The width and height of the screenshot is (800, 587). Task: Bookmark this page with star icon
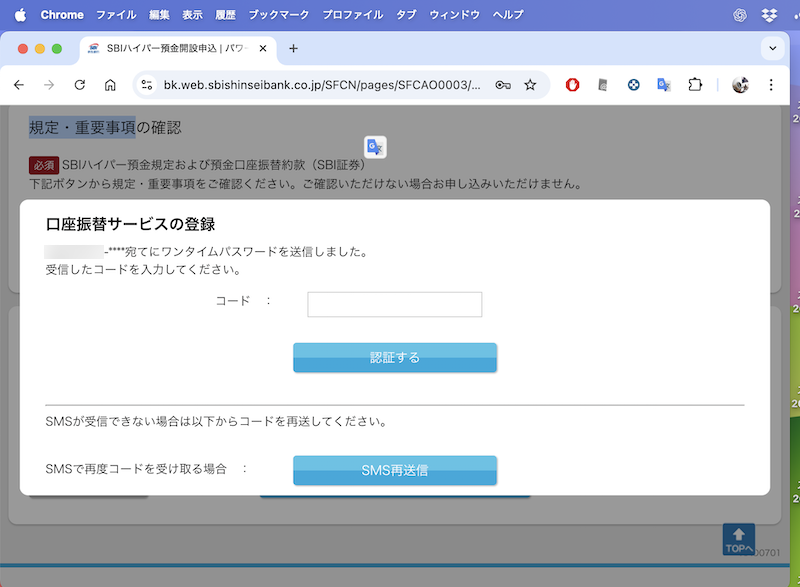coord(530,85)
